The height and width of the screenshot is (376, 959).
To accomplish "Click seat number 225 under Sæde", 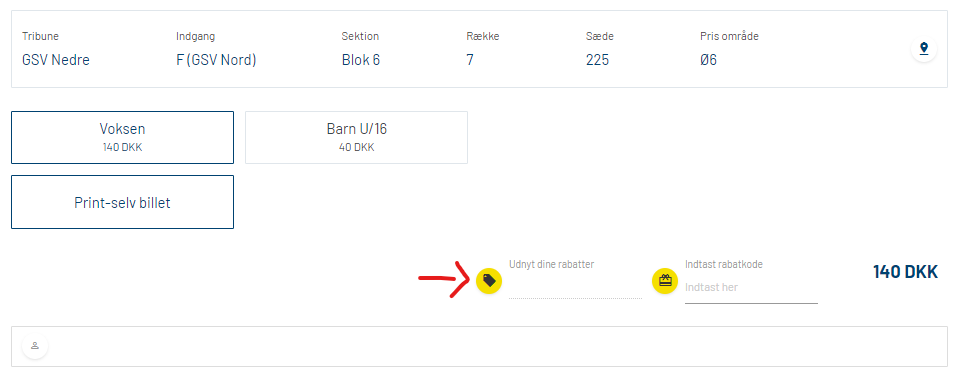I will click(598, 61).
